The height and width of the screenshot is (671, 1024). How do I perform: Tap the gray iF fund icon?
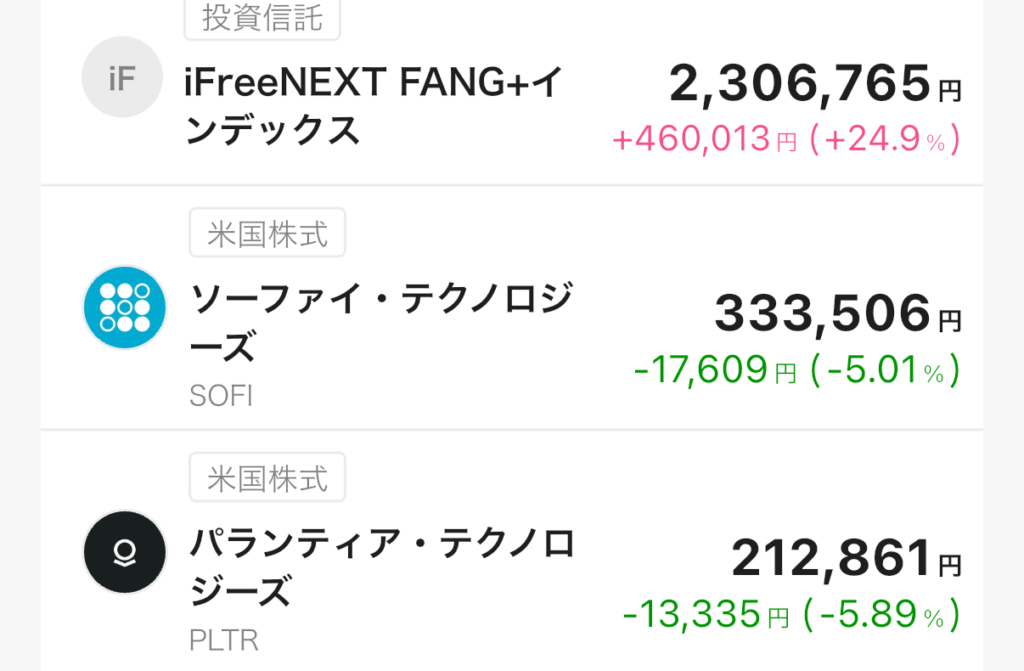coord(121,78)
